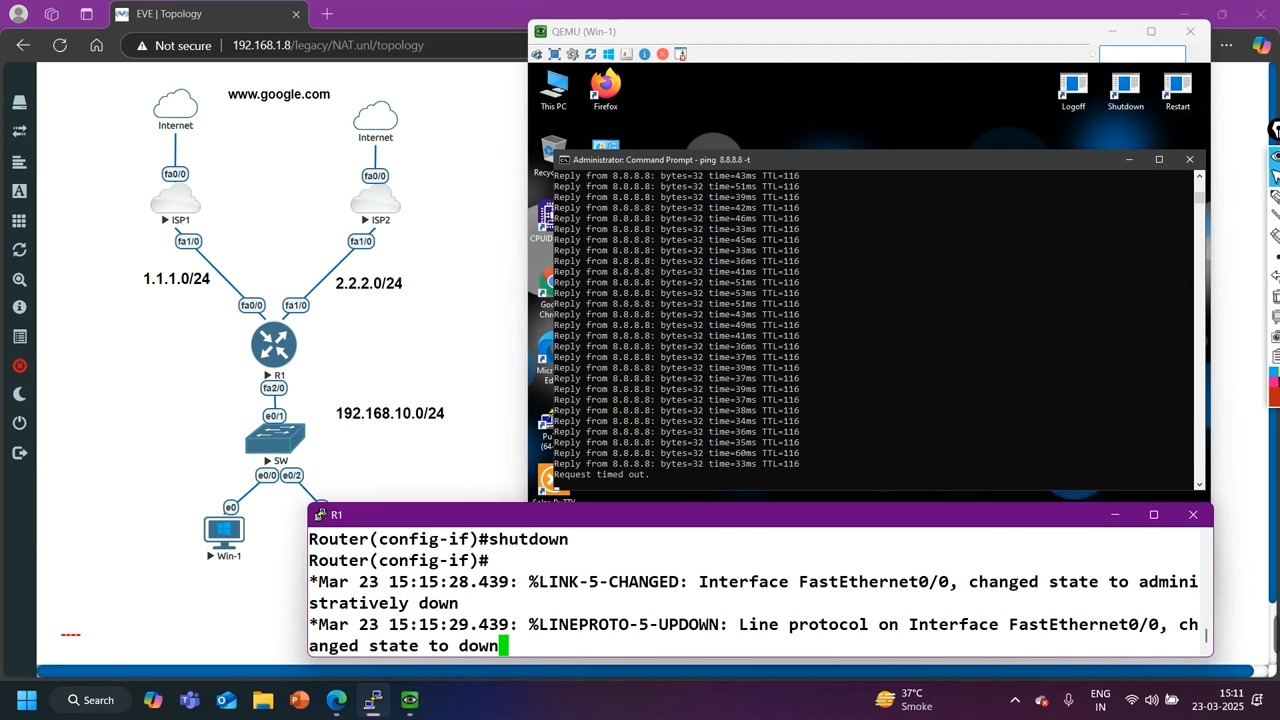Click QEMU Windows key toolbar icon
Viewport: 1280px width, 720px height.
[608, 54]
